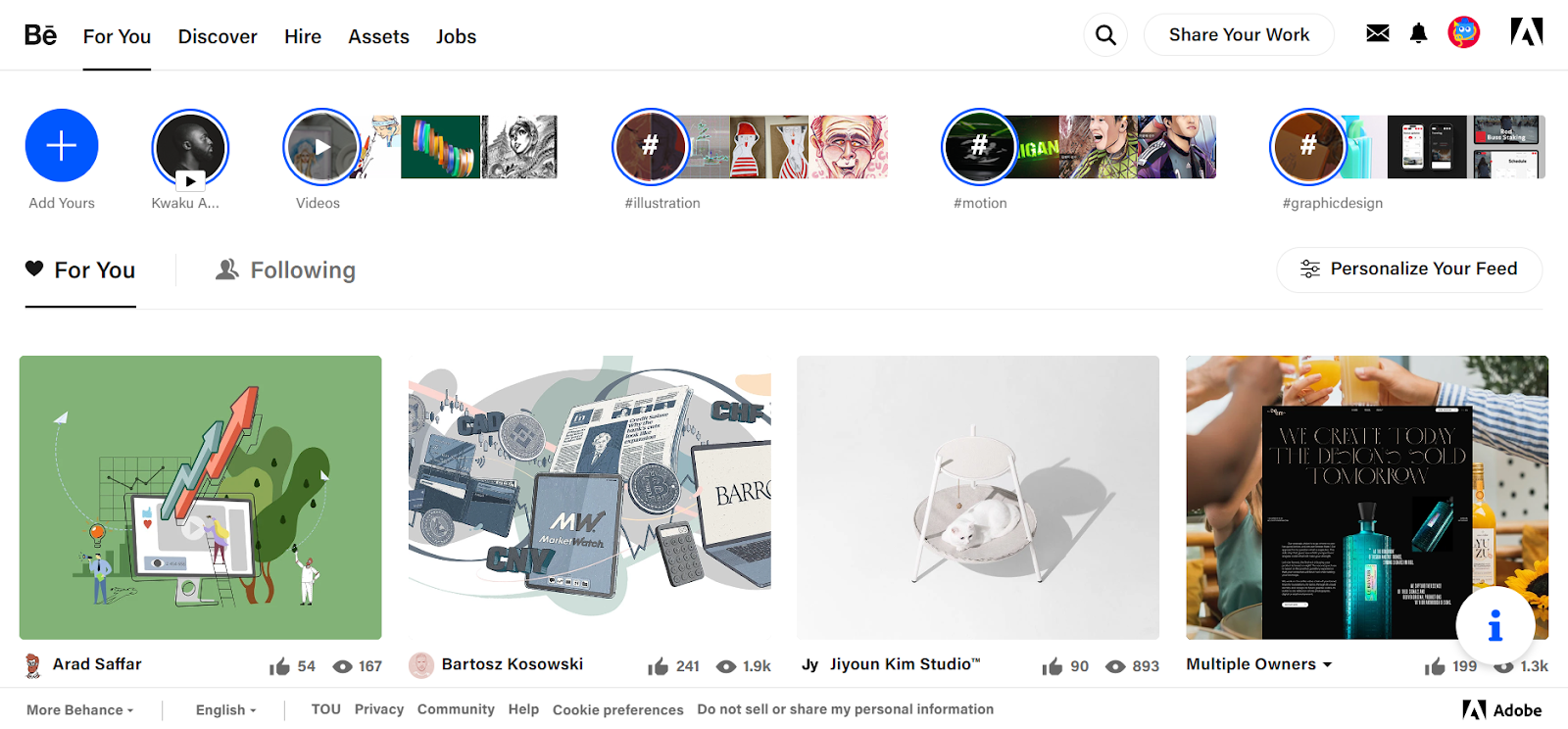The image size is (1568, 729).
Task: Click like icon on Multiple Owners project
Action: tap(1435, 666)
